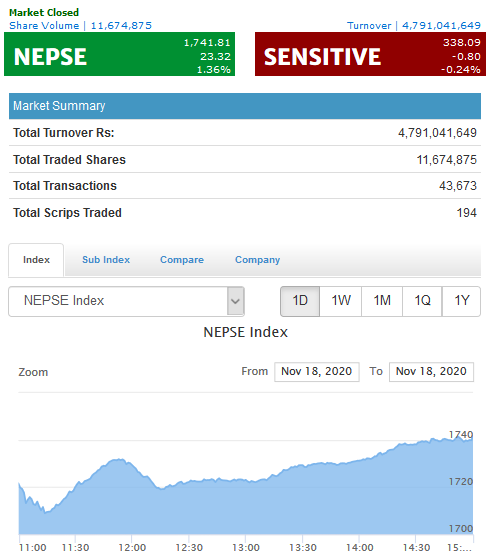Screen dimensions: 490x559
Task: Click the 11,674,875 value in summary table
Action: 446,160
